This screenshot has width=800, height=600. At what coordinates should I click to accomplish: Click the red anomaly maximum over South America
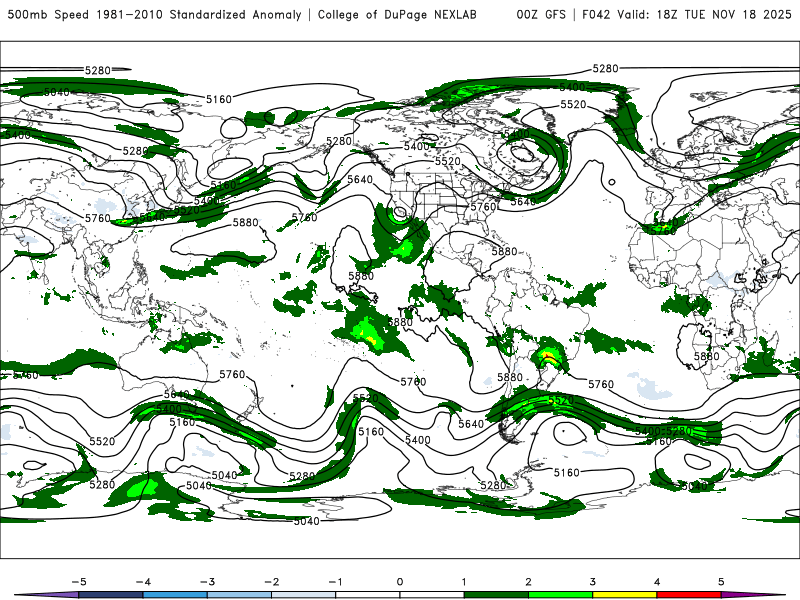tap(547, 355)
